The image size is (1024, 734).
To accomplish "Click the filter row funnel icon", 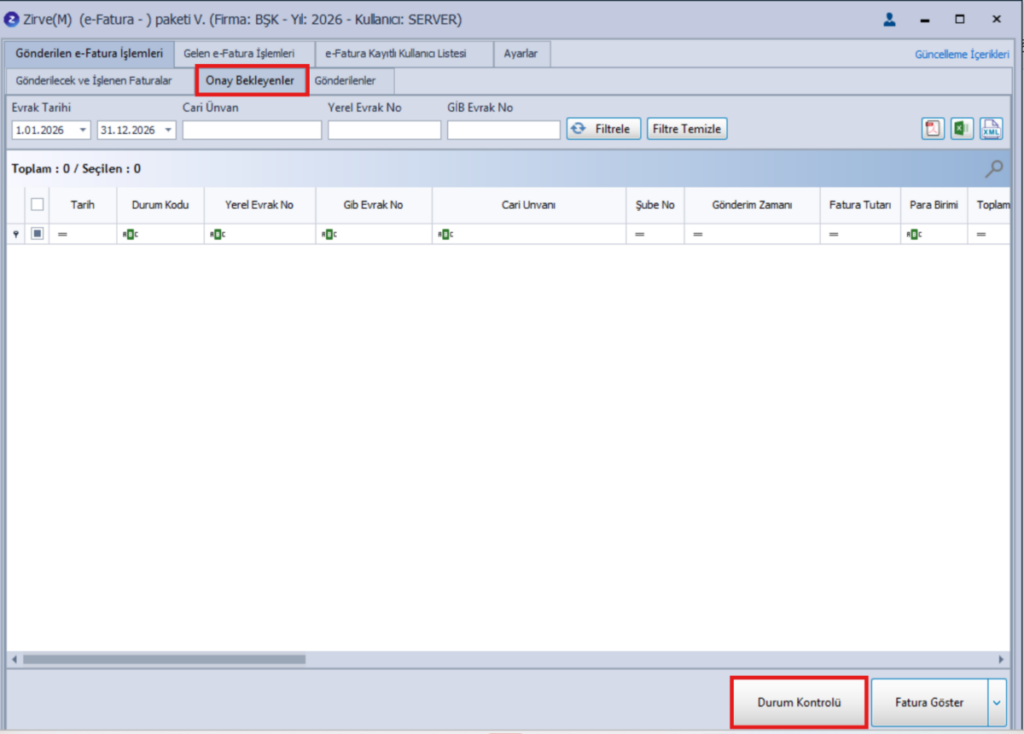I will (16, 234).
